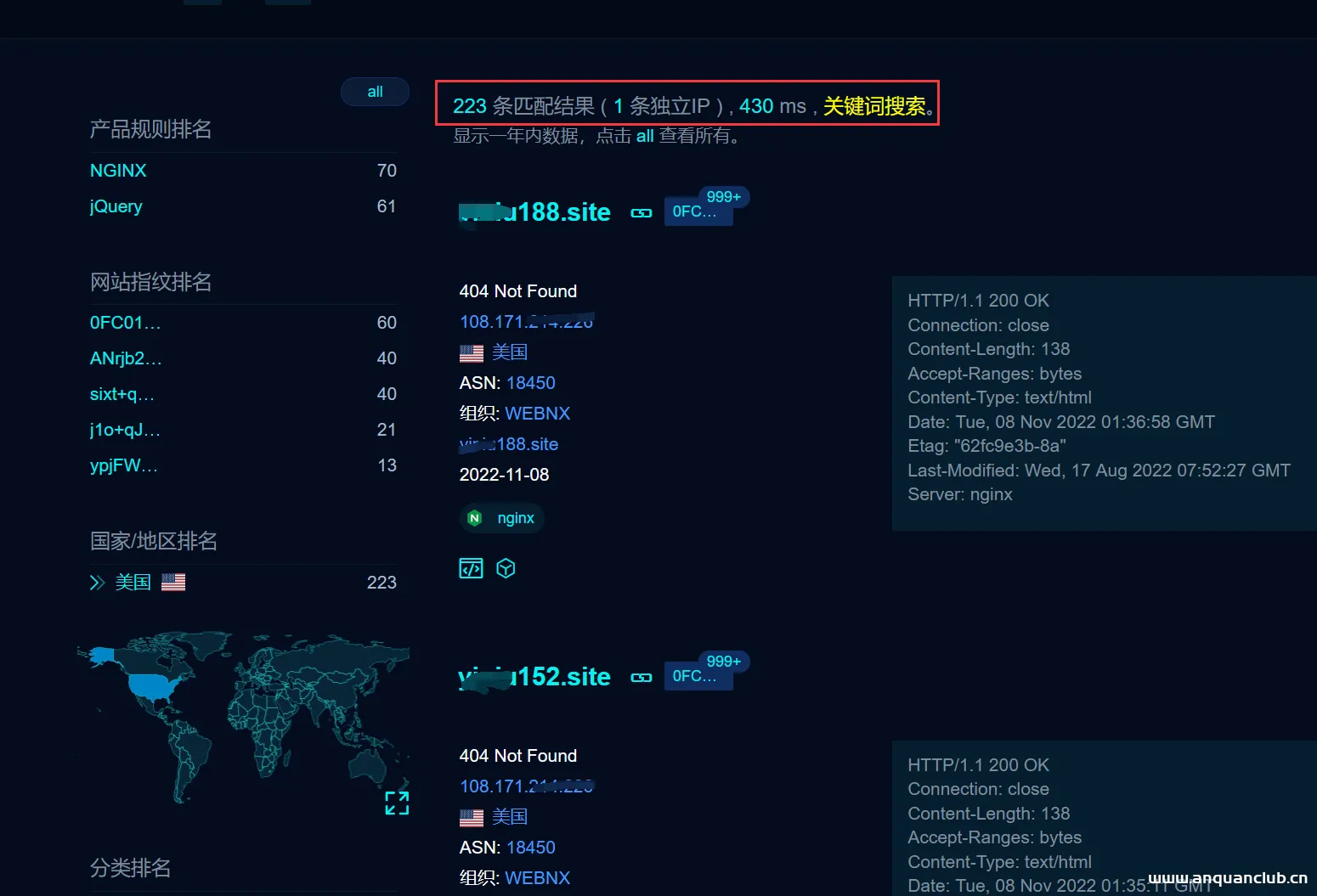This screenshot has width=1317, height=896.
Task: Filter by jQuery product rule
Action: (x=116, y=206)
